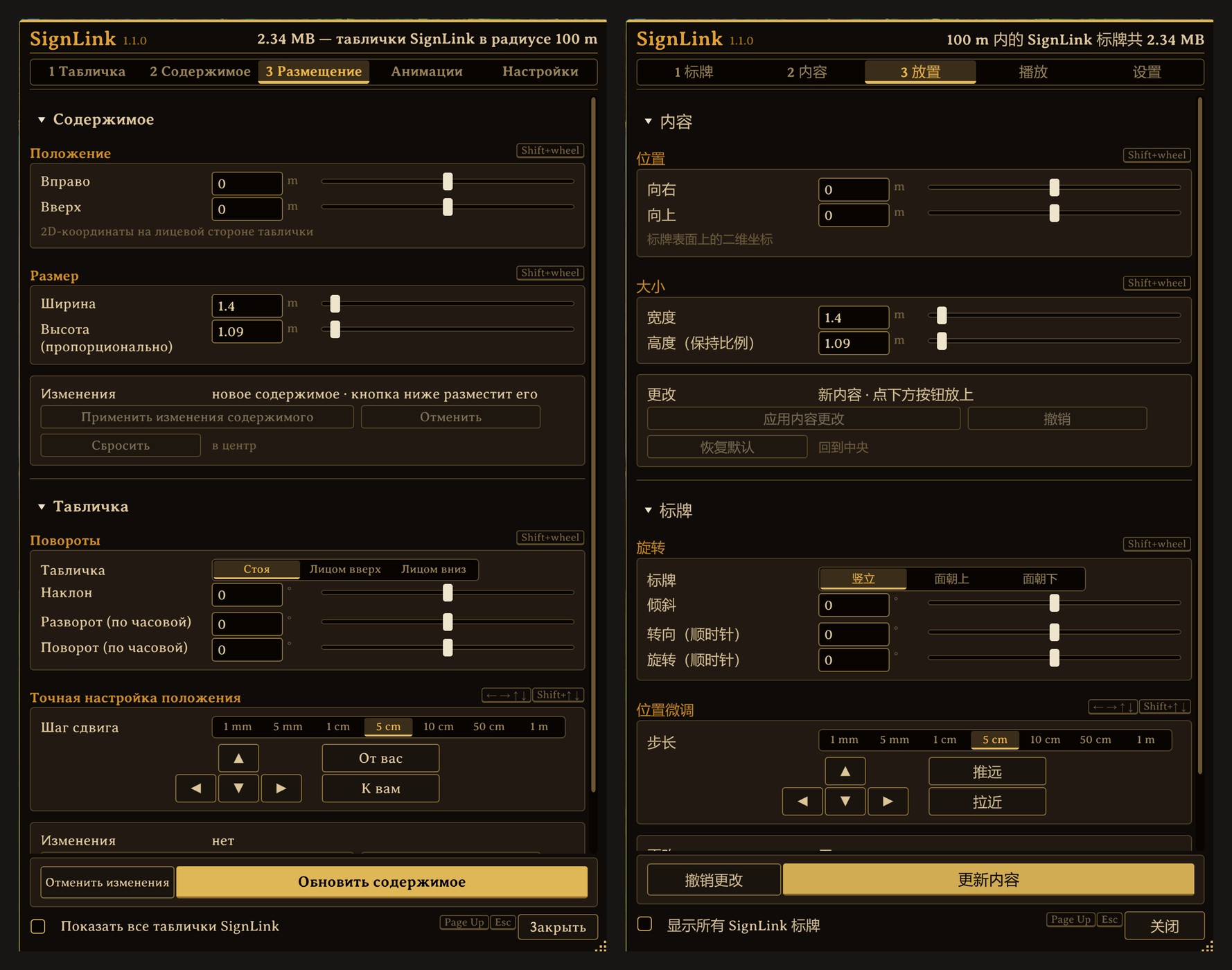Select 面朝上 orientation option
The width and height of the screenshot is (1232, 970).
[x=951, y=579]
